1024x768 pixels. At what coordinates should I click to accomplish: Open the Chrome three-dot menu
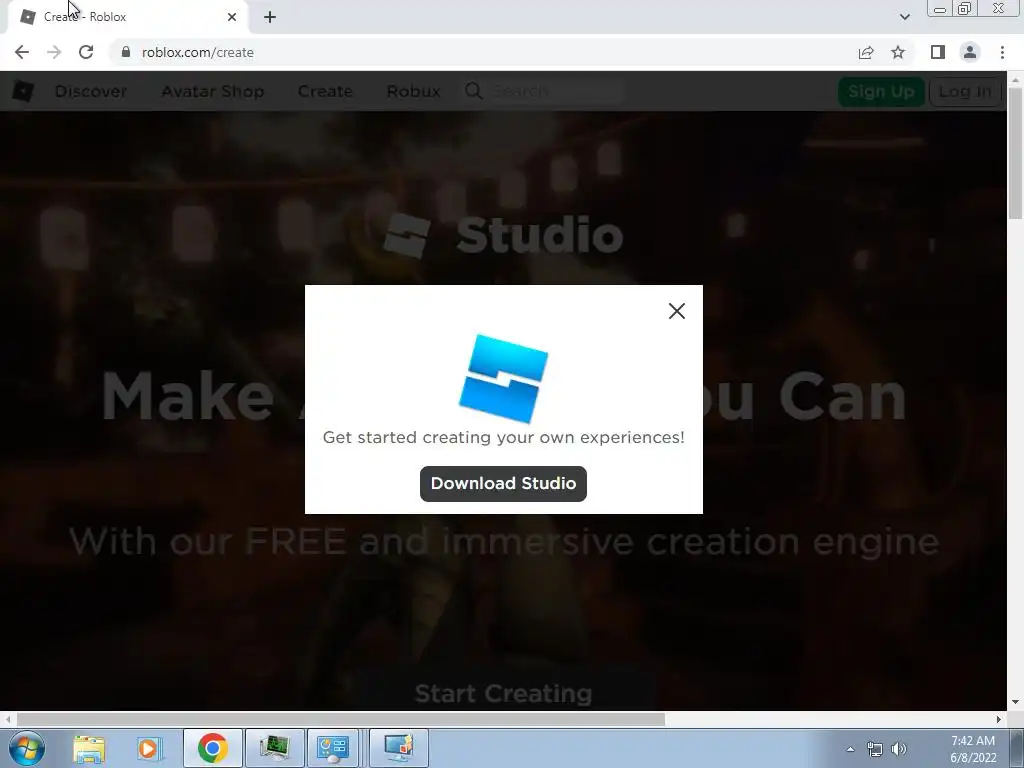tap(1002, 52)
